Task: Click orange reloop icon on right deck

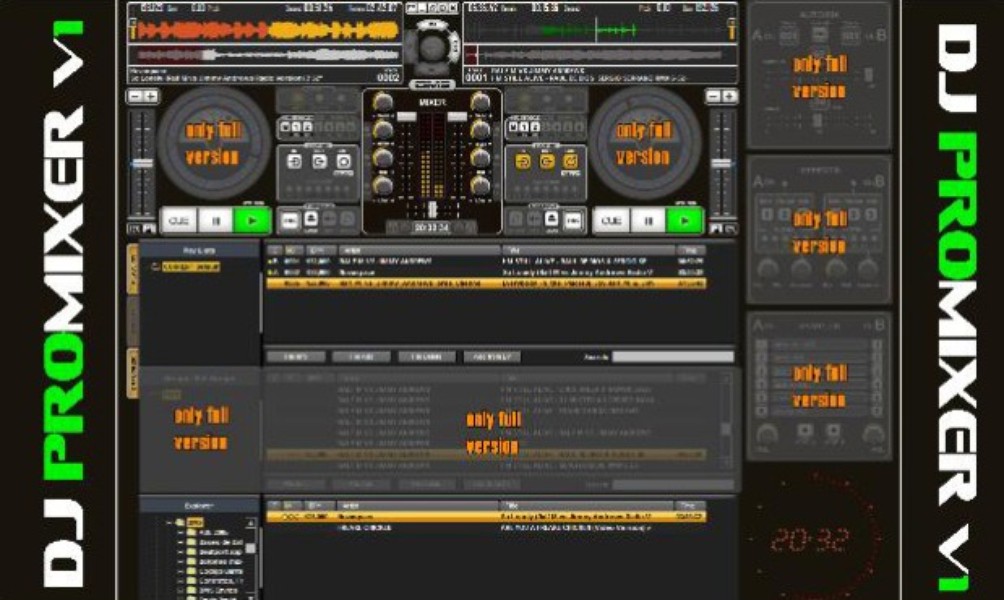Action: [x=571, y=161]
